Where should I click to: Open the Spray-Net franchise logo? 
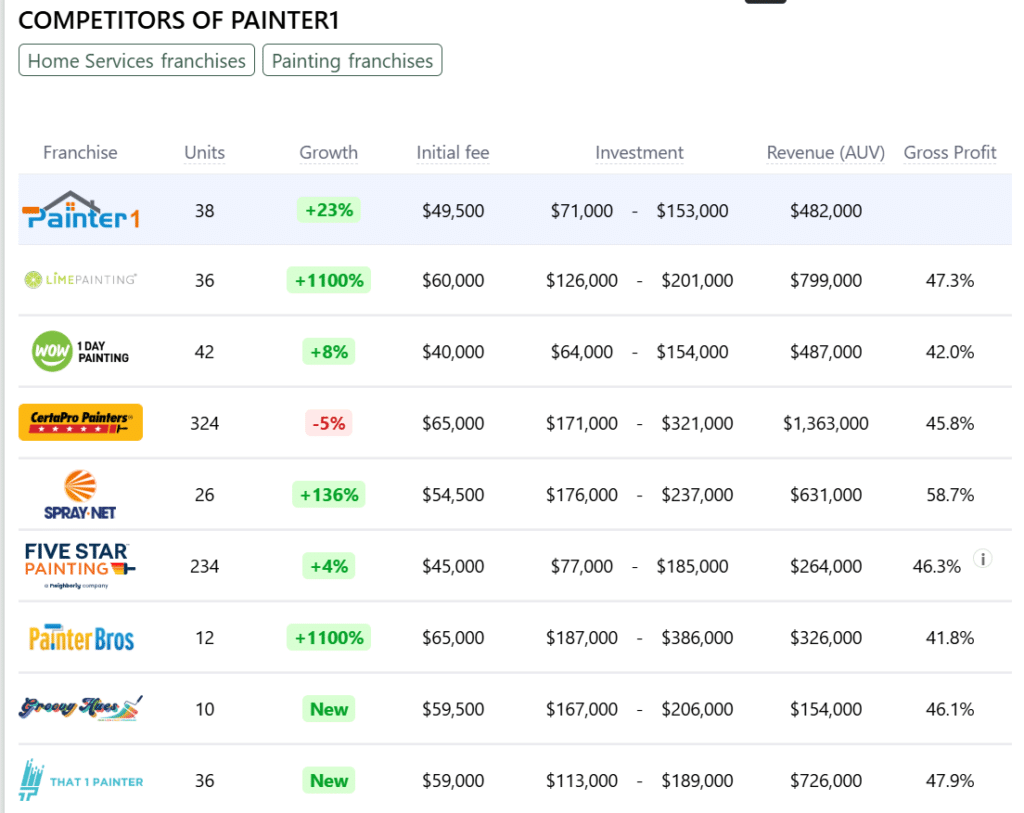click(x=80, y=494)
